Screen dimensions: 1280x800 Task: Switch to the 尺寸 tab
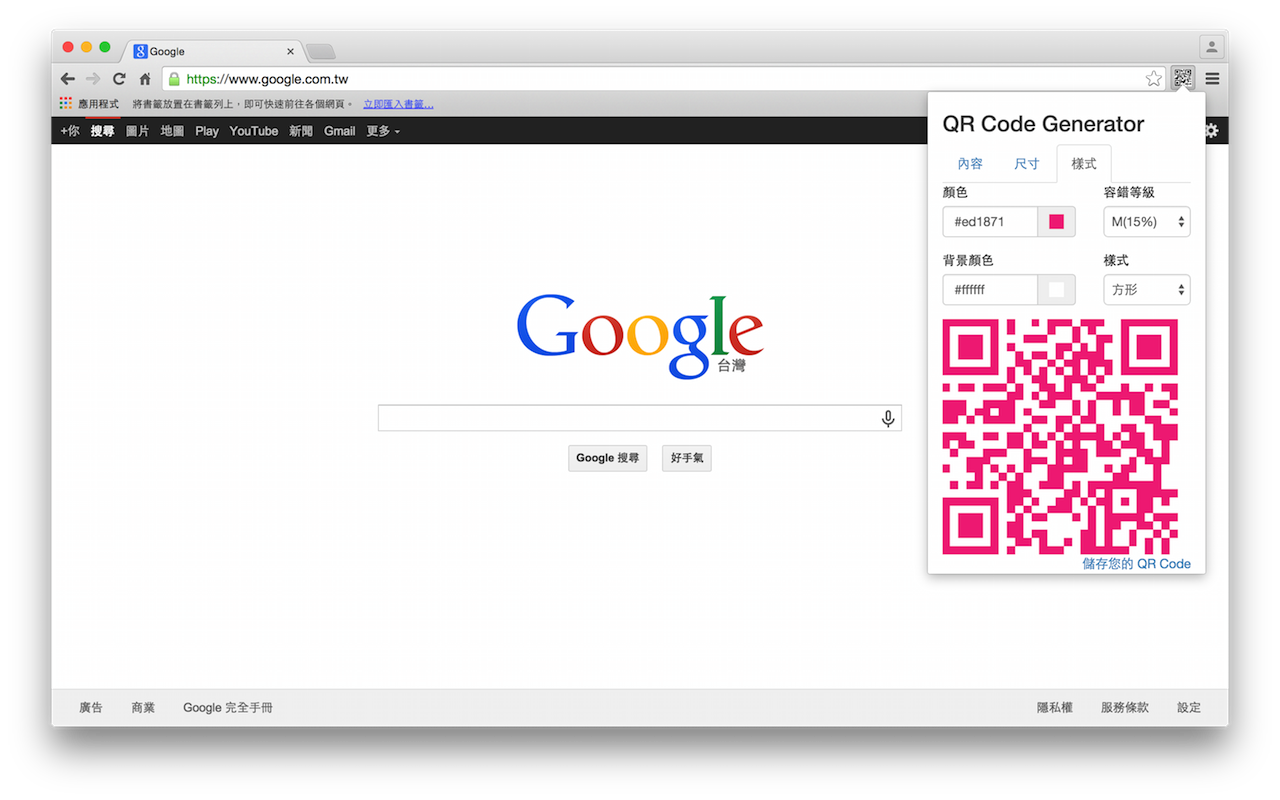point(1027,163)
